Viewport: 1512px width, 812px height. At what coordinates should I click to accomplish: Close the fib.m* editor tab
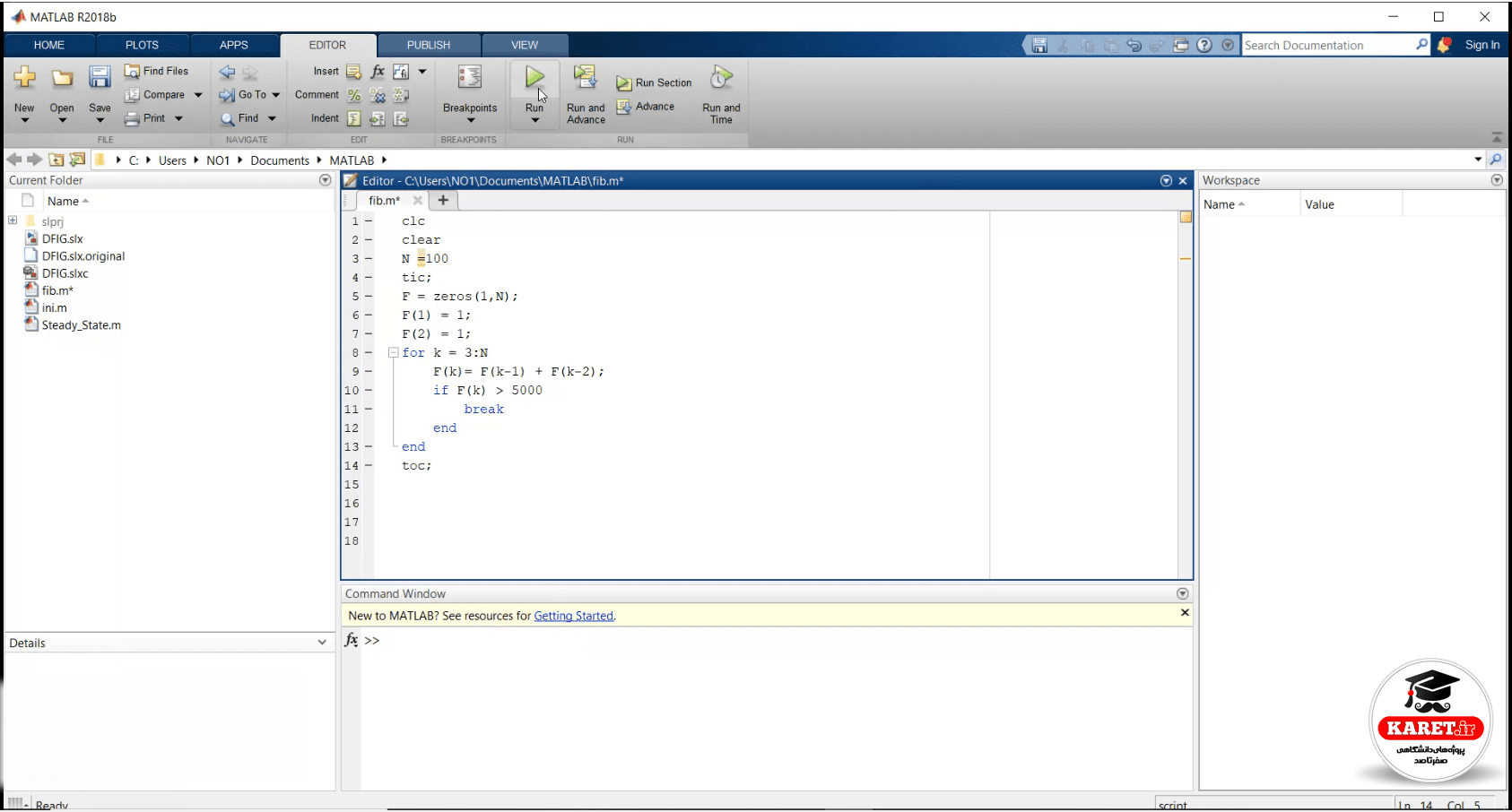coord(417,201)
